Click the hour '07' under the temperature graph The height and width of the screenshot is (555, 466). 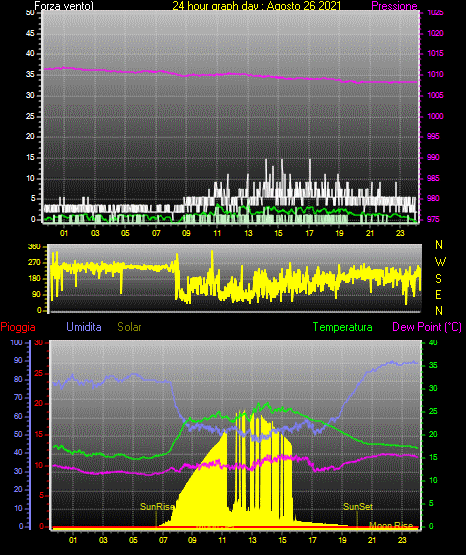[163, 540]
